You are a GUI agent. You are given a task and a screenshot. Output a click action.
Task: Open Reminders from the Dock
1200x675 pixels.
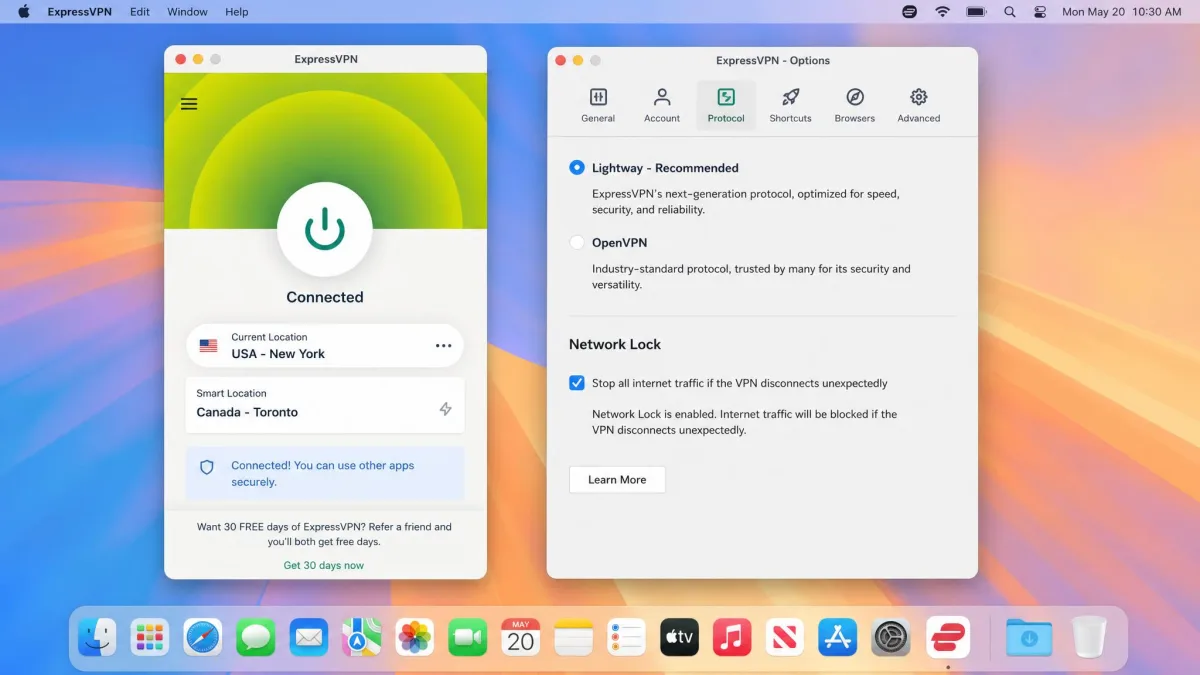point(627,636)
